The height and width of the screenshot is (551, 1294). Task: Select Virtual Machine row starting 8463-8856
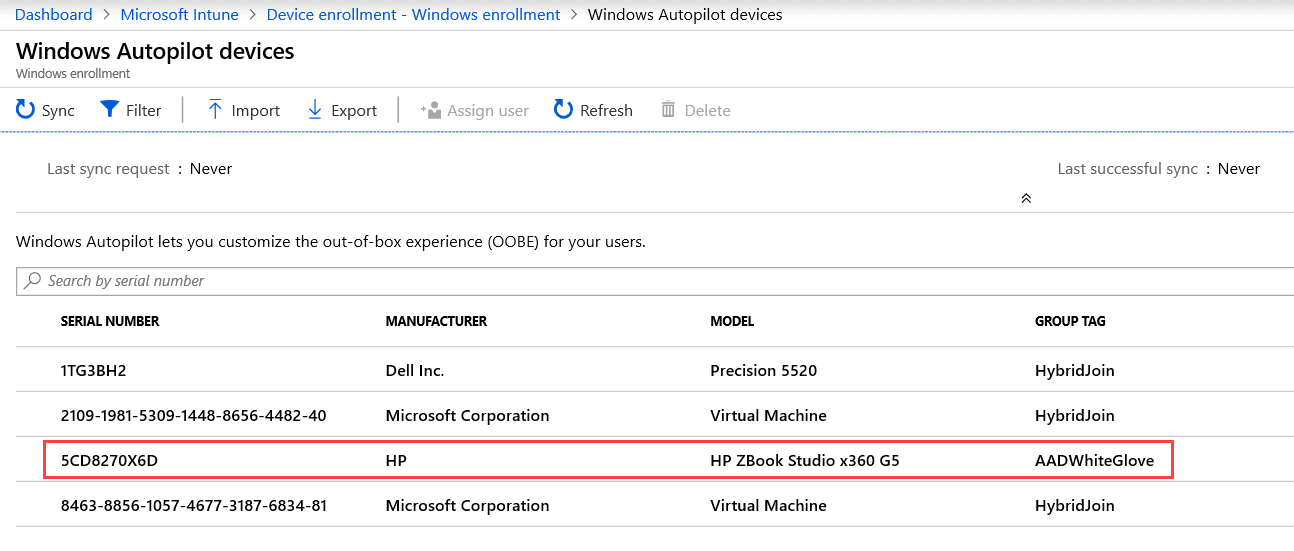tap(655, 505)
